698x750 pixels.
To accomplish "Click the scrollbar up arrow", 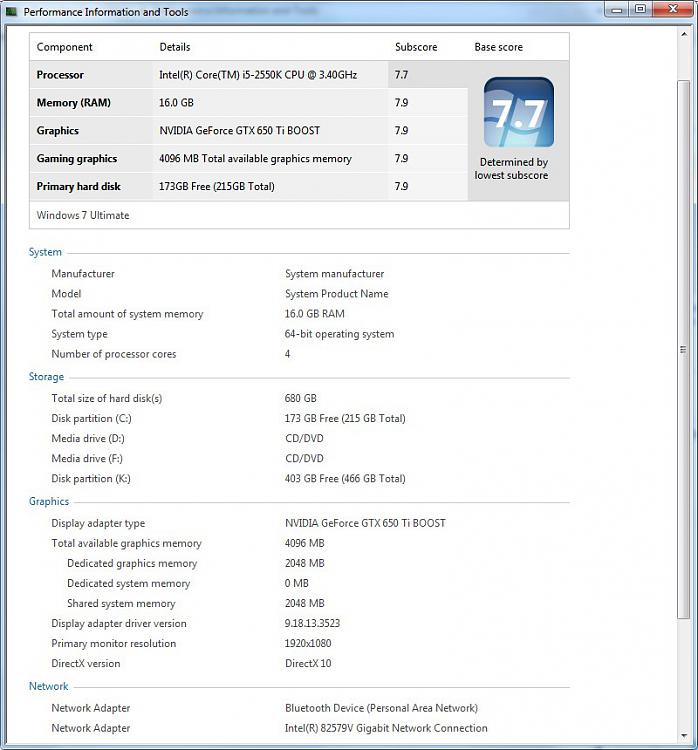I will pos(684,34).
